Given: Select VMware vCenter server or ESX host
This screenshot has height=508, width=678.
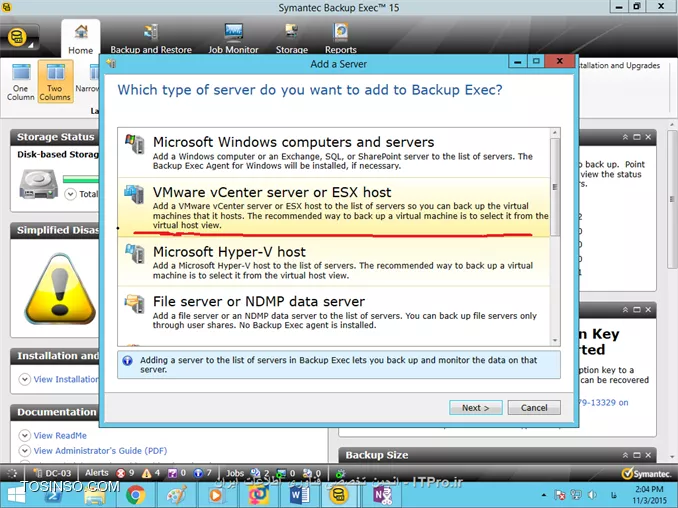Looking at the screenshot, I should [334, 207].
